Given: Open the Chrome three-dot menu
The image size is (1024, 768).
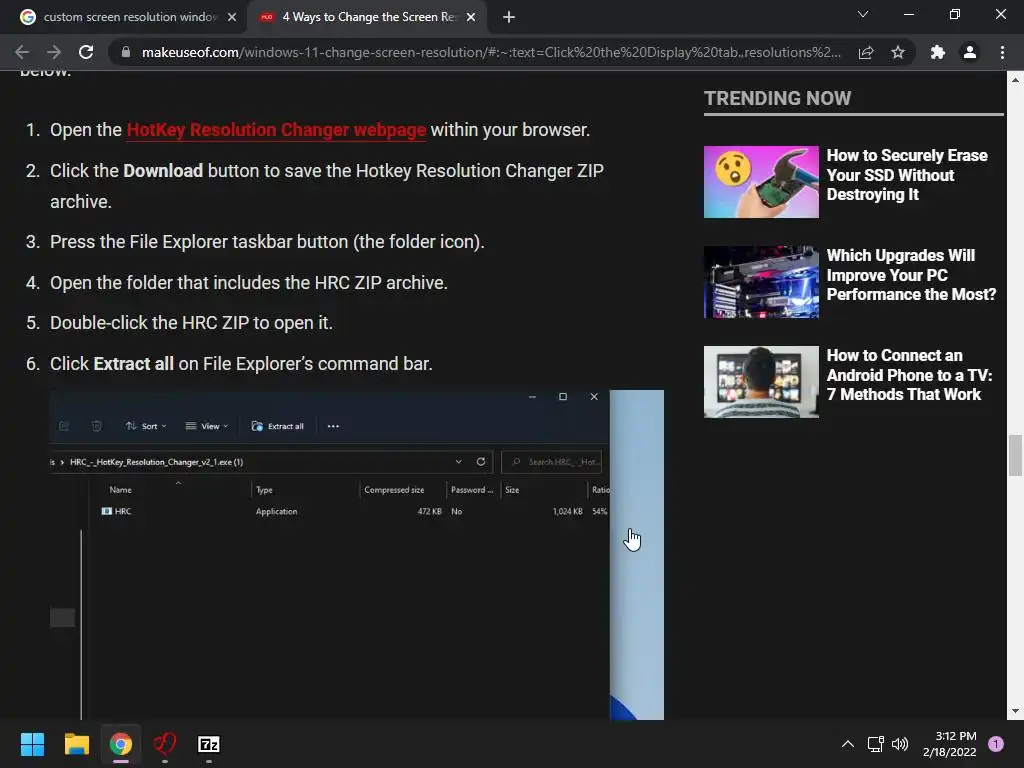Looking at the screenshot, I should tap(1002, 52).
